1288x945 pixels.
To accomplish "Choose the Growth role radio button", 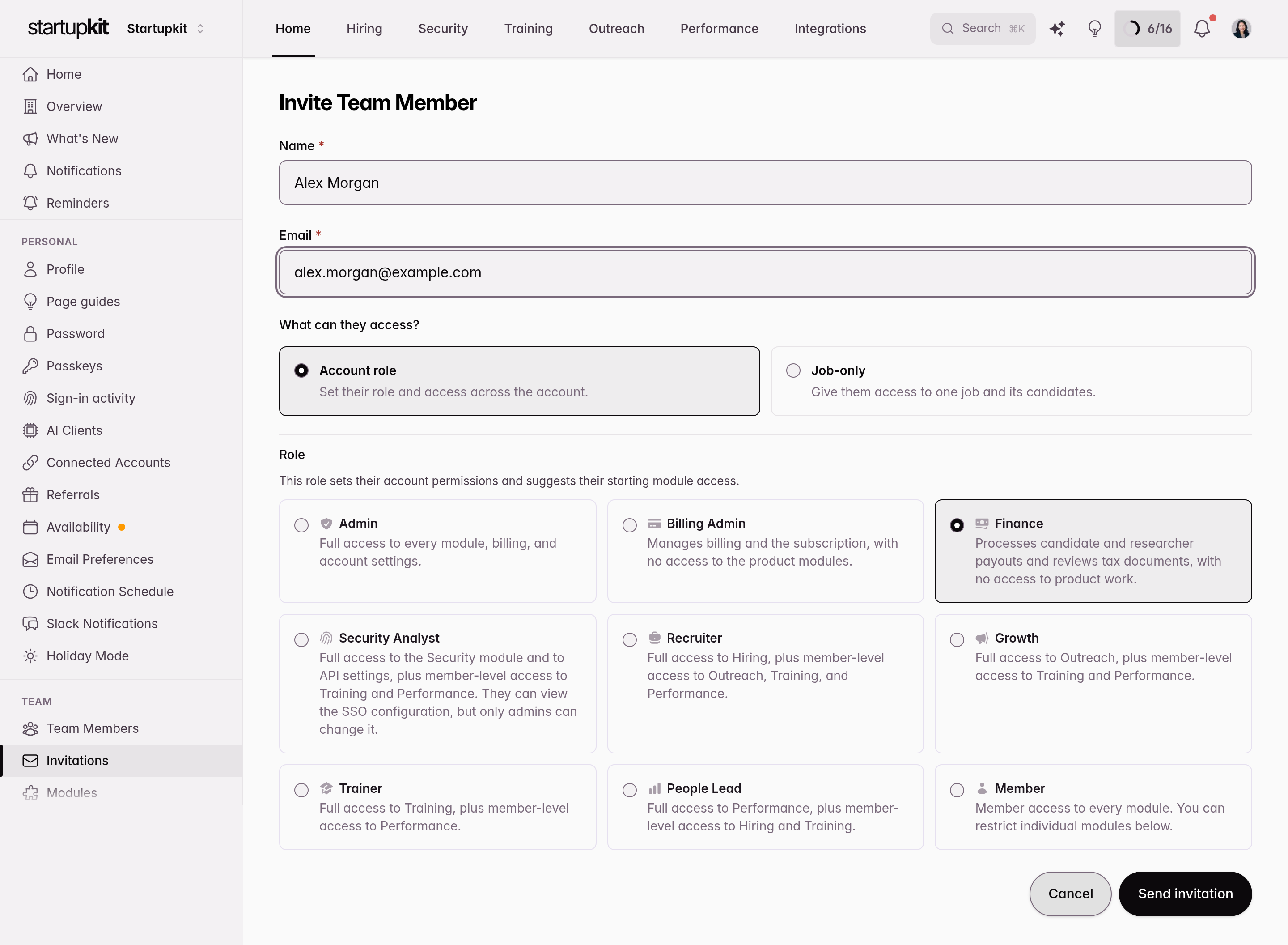I will click(x=957, y=639).
